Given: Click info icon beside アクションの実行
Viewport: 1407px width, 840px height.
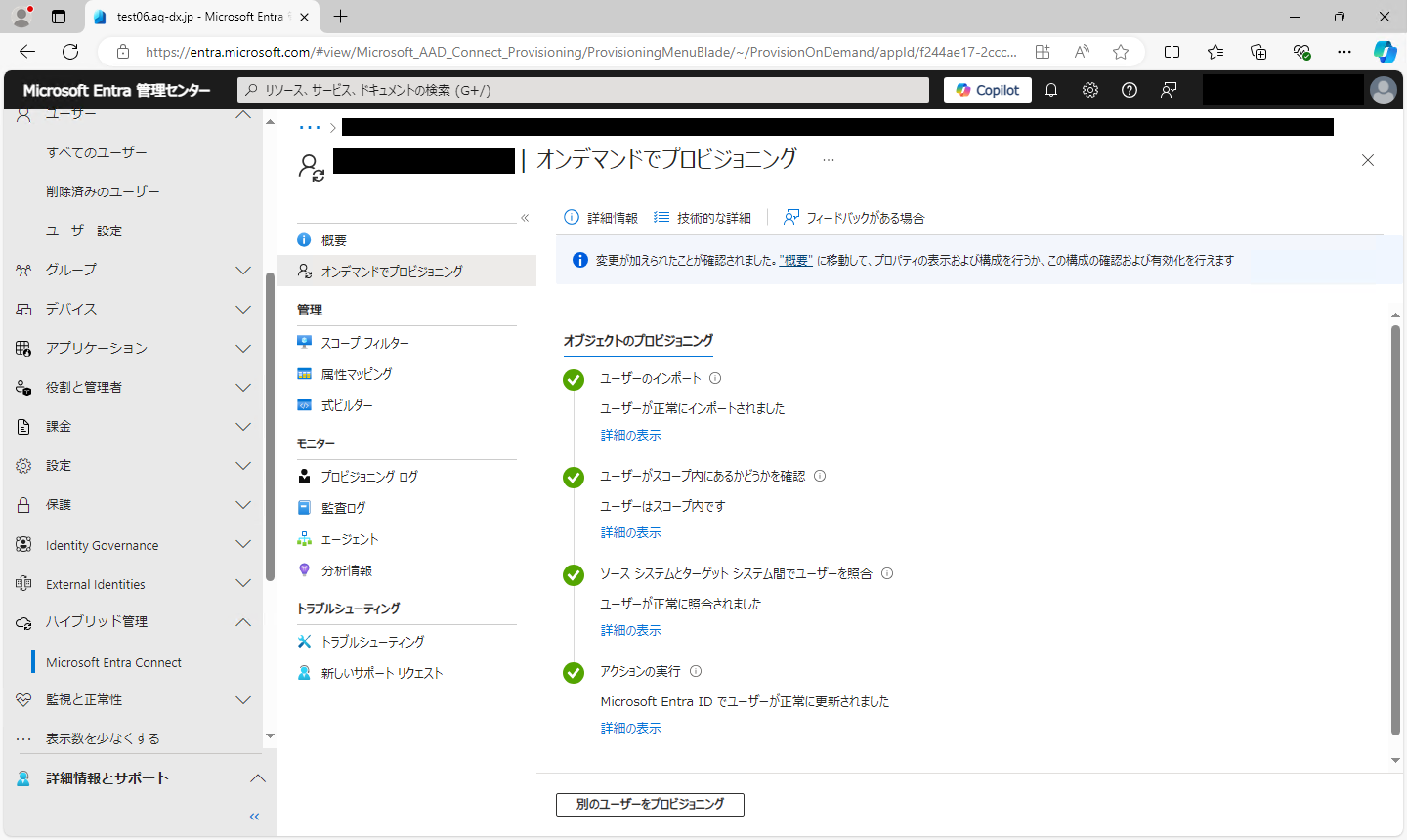Looking at the screenshot, I should coord(696,671).
